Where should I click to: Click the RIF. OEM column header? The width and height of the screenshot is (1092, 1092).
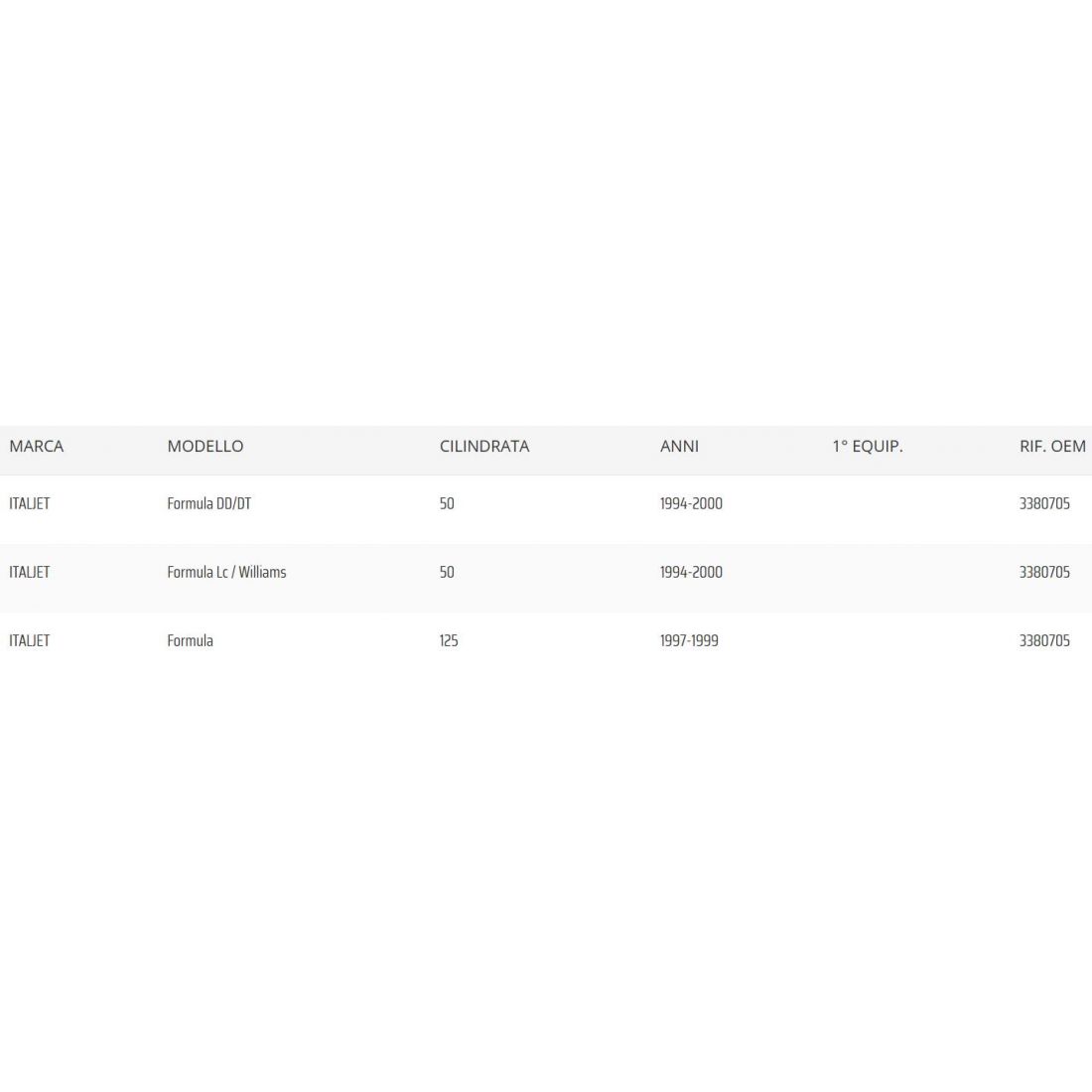pyautogui.click(x=1052, y=447)
